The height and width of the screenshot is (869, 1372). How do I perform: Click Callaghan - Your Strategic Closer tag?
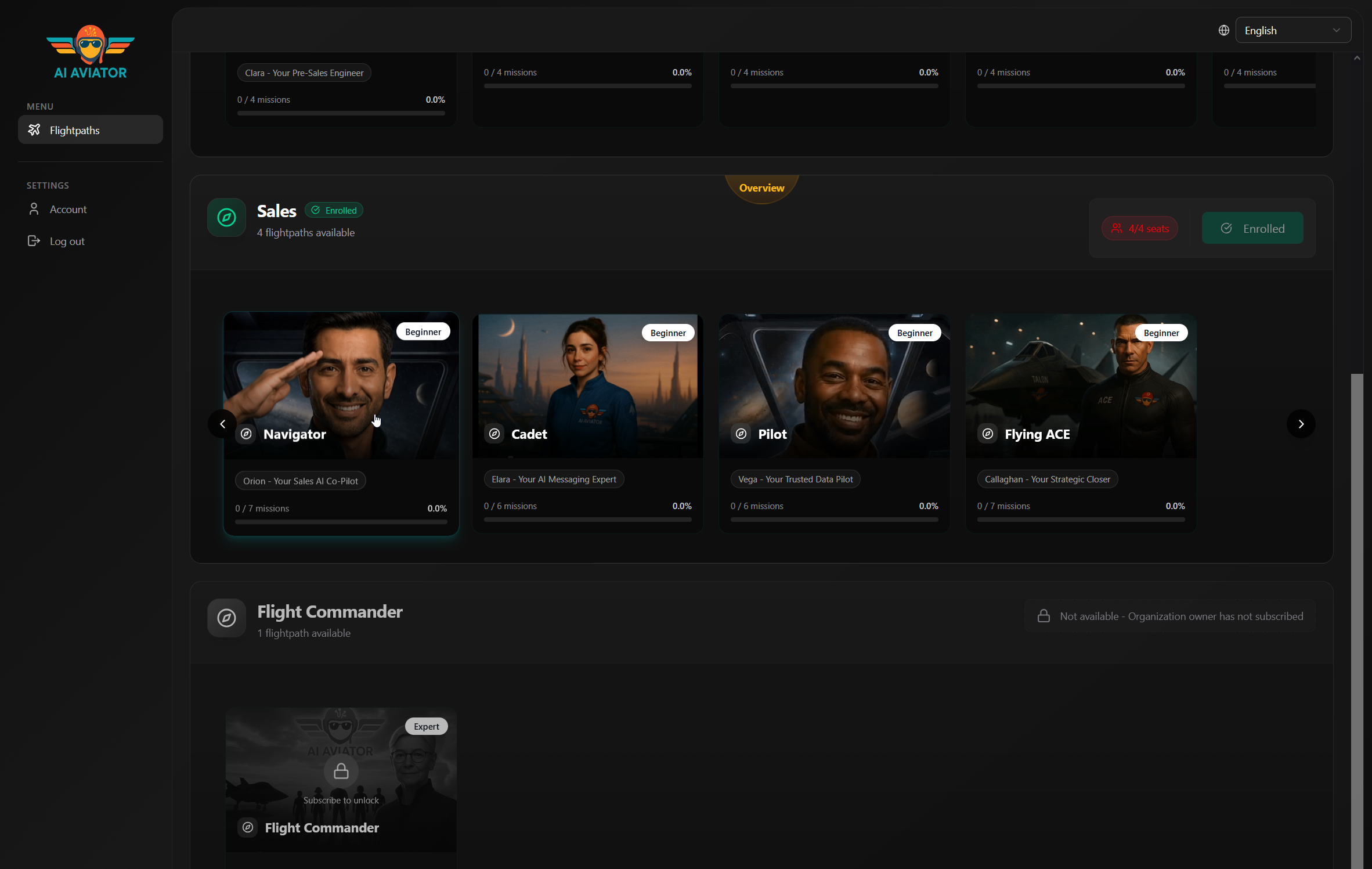(x=1047, y=479)
